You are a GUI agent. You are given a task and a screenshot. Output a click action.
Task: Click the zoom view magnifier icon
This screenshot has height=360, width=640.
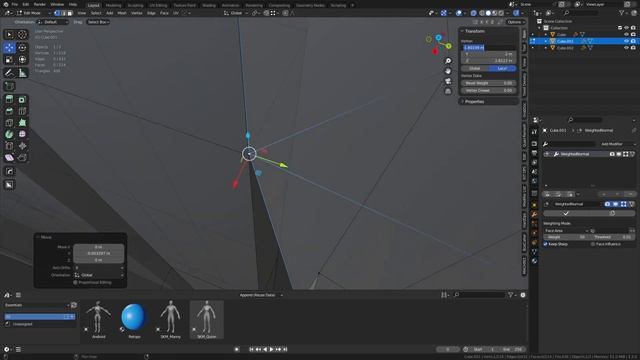tap(448, 61)
